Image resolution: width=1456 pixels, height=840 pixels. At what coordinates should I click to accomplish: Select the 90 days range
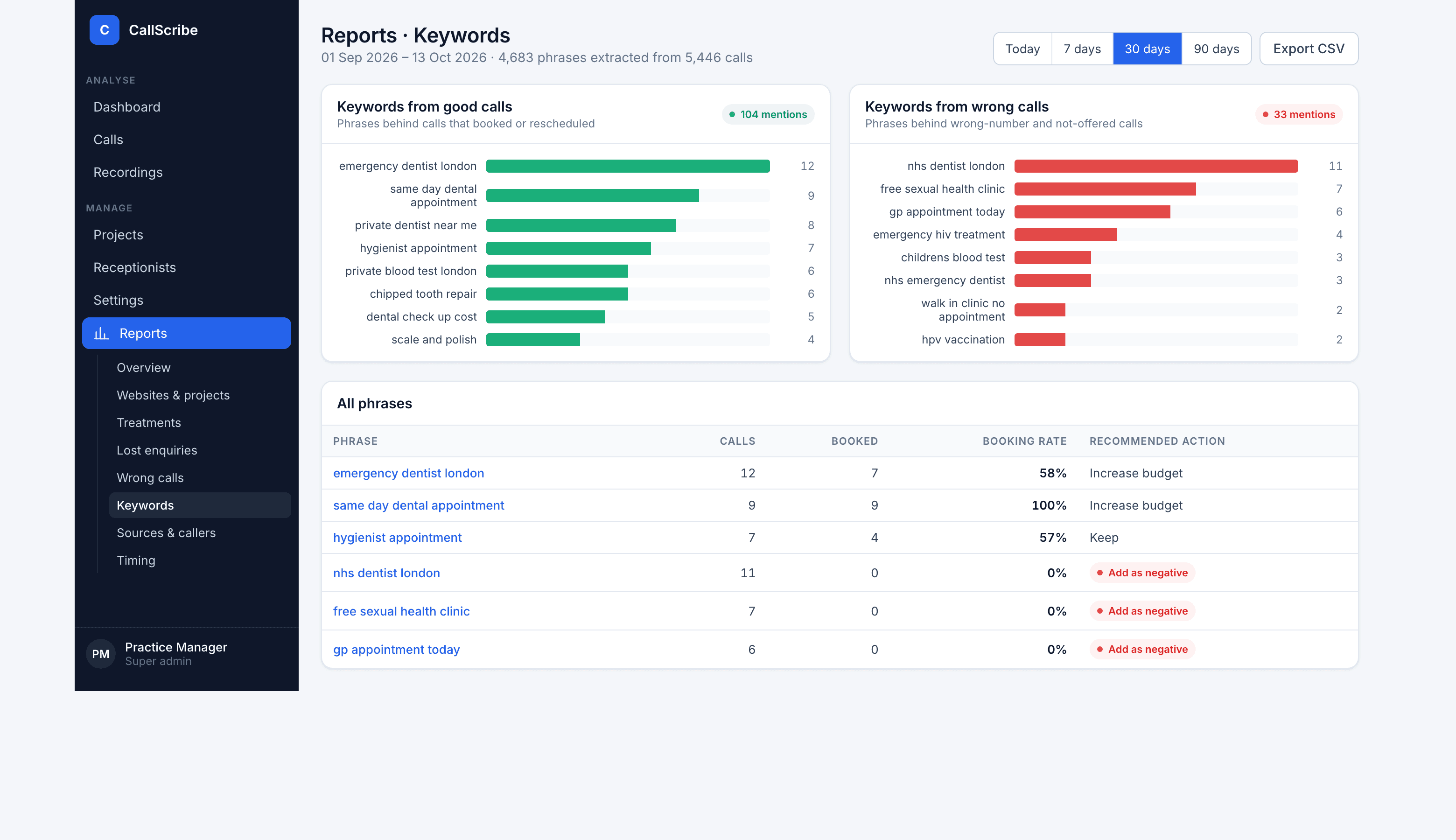pos(1217,49)
